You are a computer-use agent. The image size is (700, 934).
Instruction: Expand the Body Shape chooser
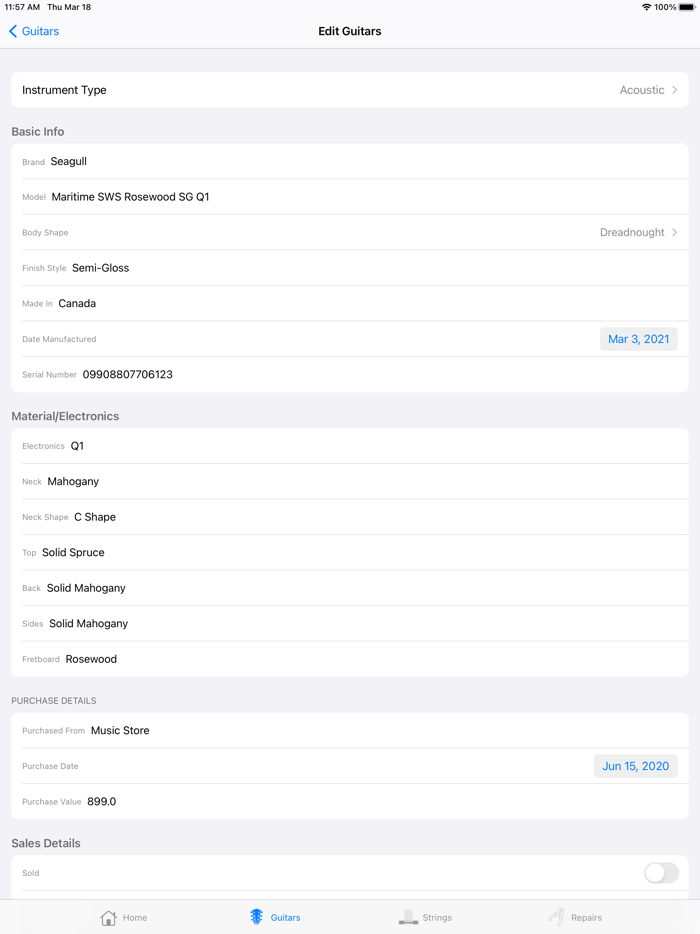pos(639,233)
